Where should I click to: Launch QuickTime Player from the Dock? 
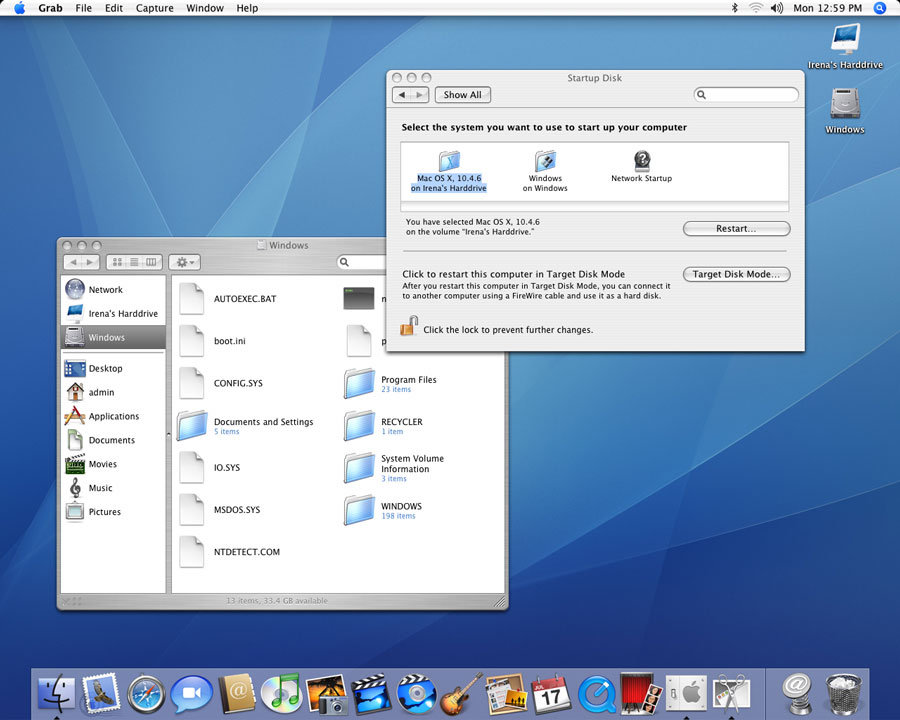click(596, 694)
